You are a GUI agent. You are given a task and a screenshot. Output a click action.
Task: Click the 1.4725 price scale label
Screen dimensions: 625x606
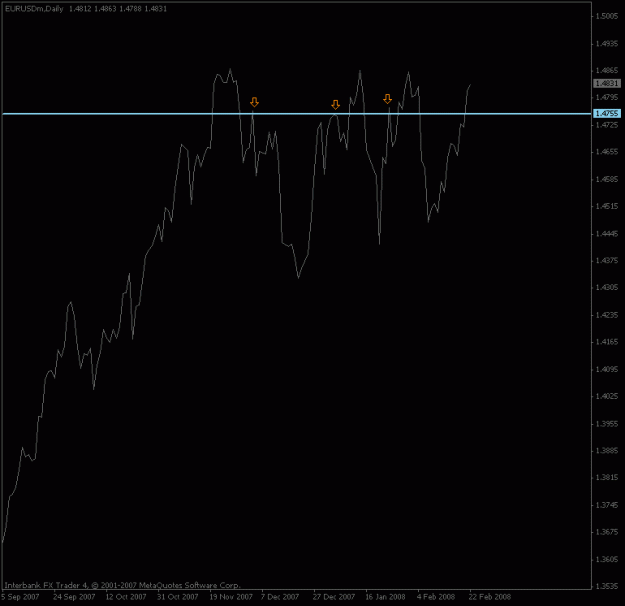pyautogui.click(x=607, y=125)
